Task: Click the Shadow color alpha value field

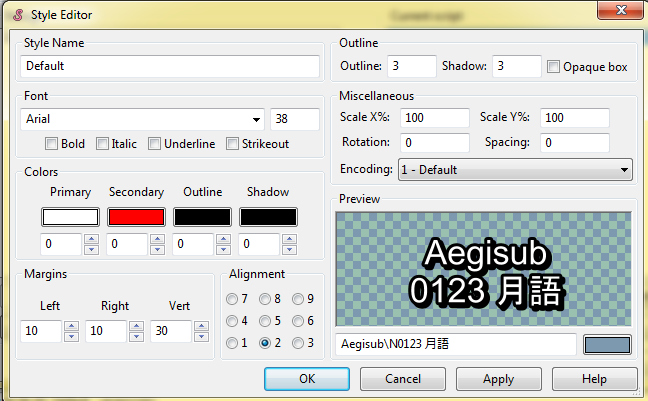Action: pyautogui.click(x=260, y=244)
